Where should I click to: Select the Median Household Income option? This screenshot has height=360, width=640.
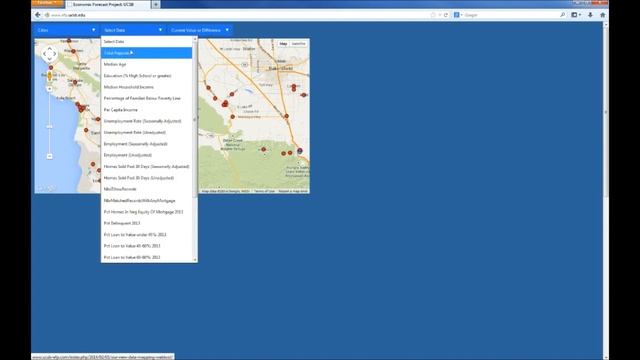[x=147, y=87]
